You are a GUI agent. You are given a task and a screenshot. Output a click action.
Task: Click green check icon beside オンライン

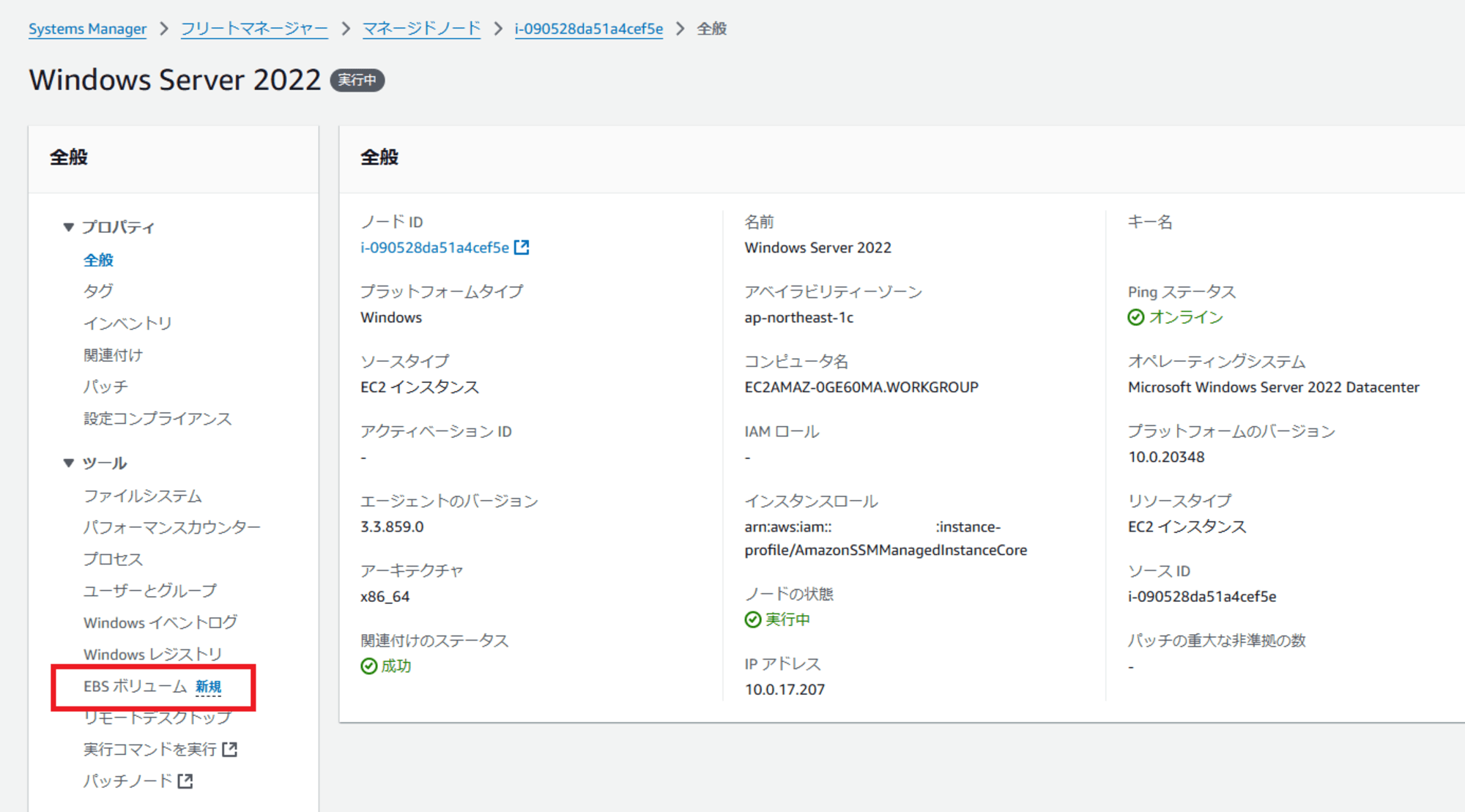point(1136,317)
